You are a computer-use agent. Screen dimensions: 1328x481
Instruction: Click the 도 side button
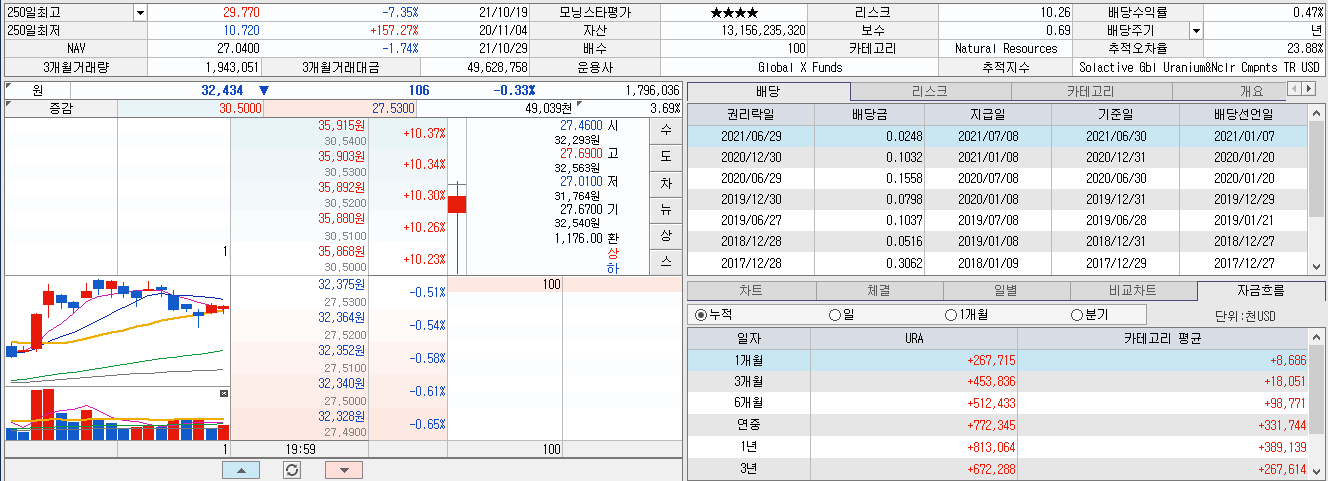click(666, 157)
